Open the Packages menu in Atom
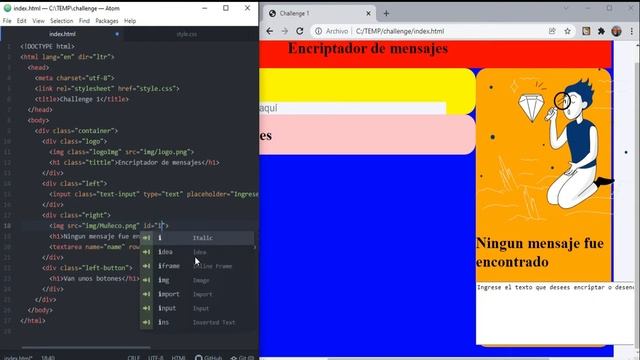Viewport: 640px width, 360px height. coord(107,21)
